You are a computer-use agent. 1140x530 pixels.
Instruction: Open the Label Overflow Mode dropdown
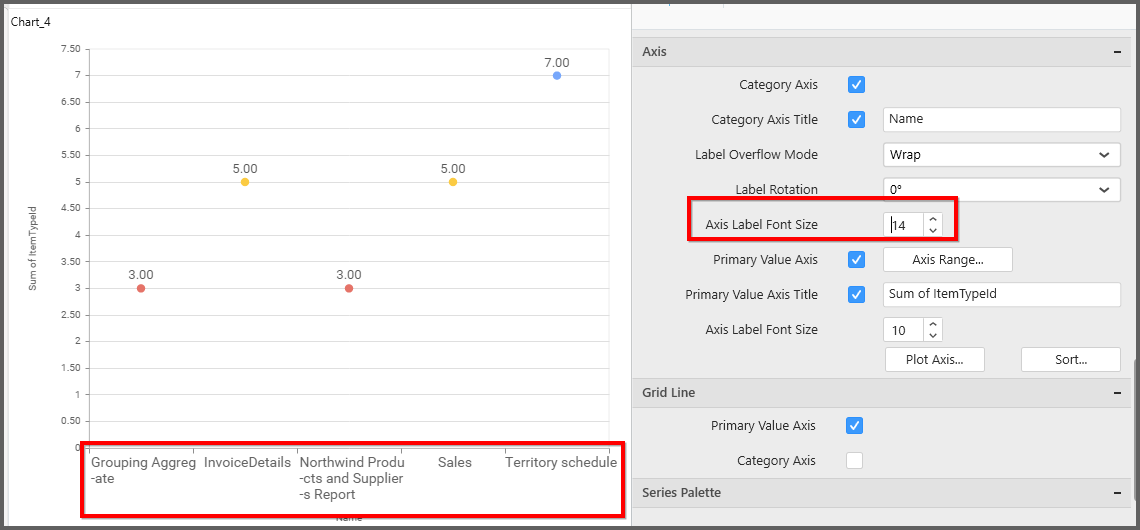tap(1001, 155)
